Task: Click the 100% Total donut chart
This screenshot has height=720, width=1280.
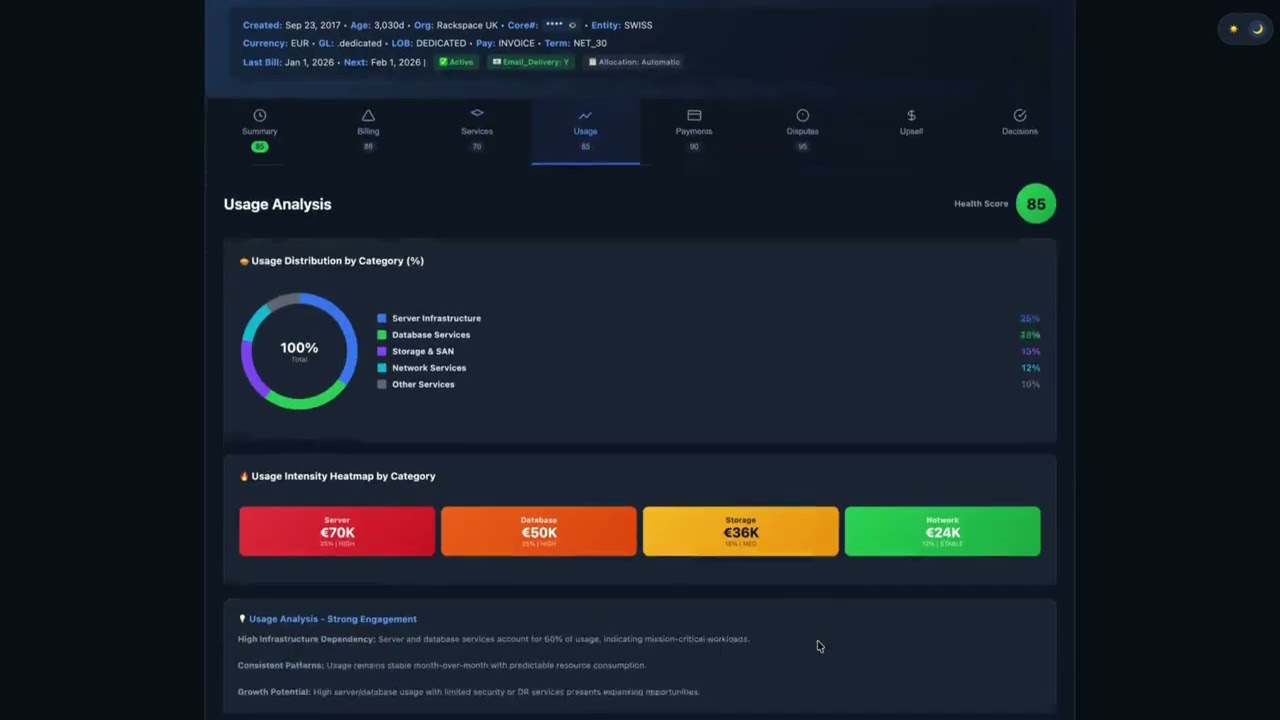Action: point(299,351)
